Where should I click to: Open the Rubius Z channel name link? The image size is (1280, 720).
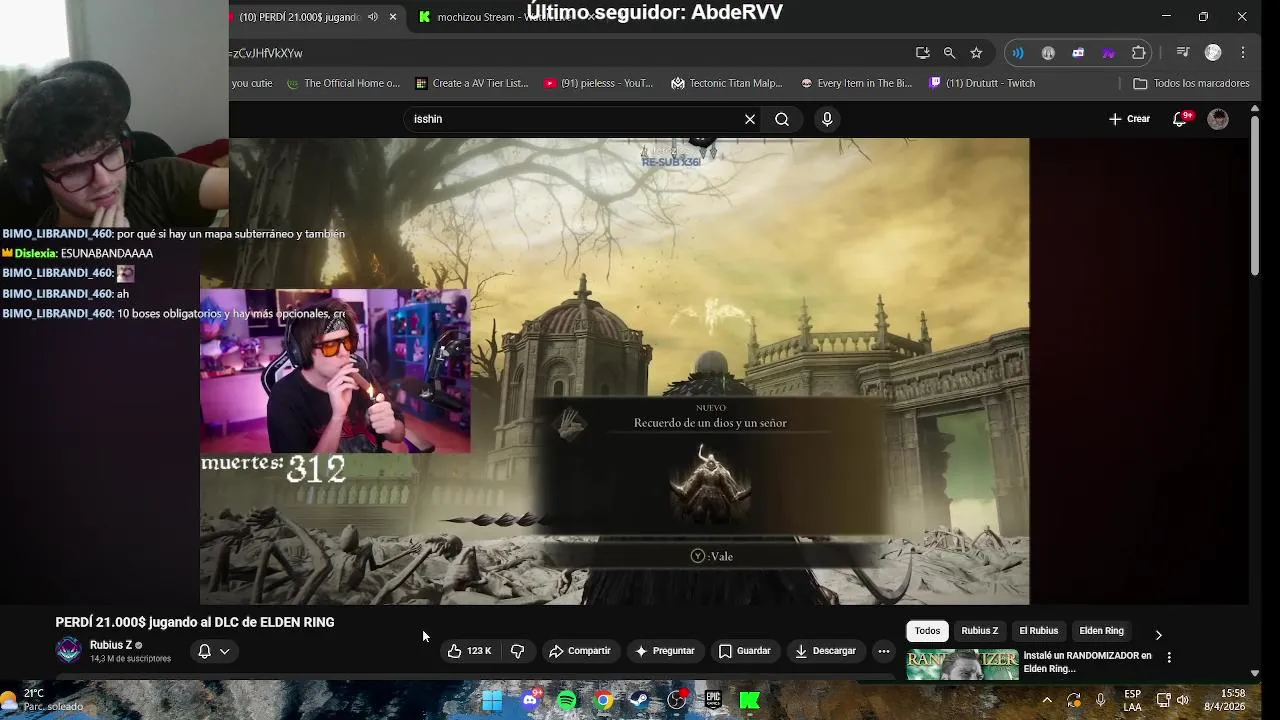tap(110, 645)
